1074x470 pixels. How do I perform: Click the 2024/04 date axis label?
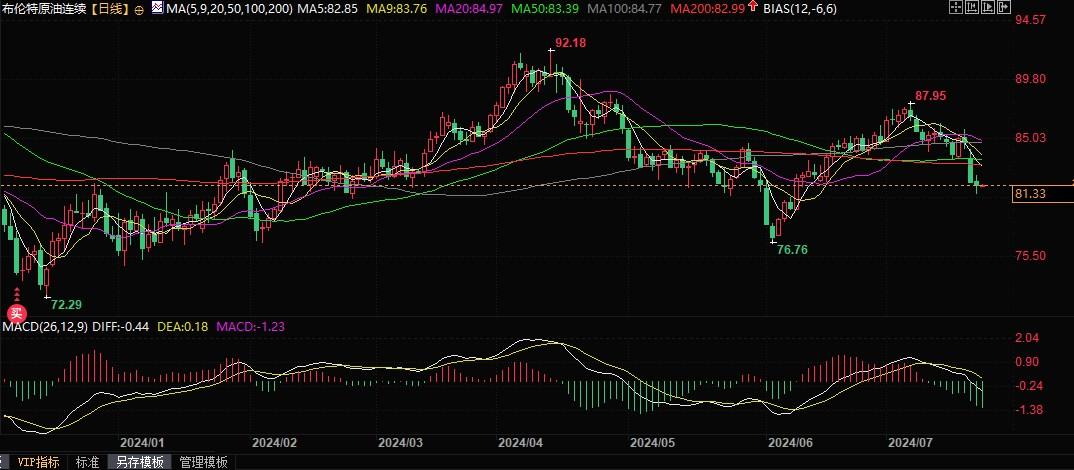tap(521, 443)
